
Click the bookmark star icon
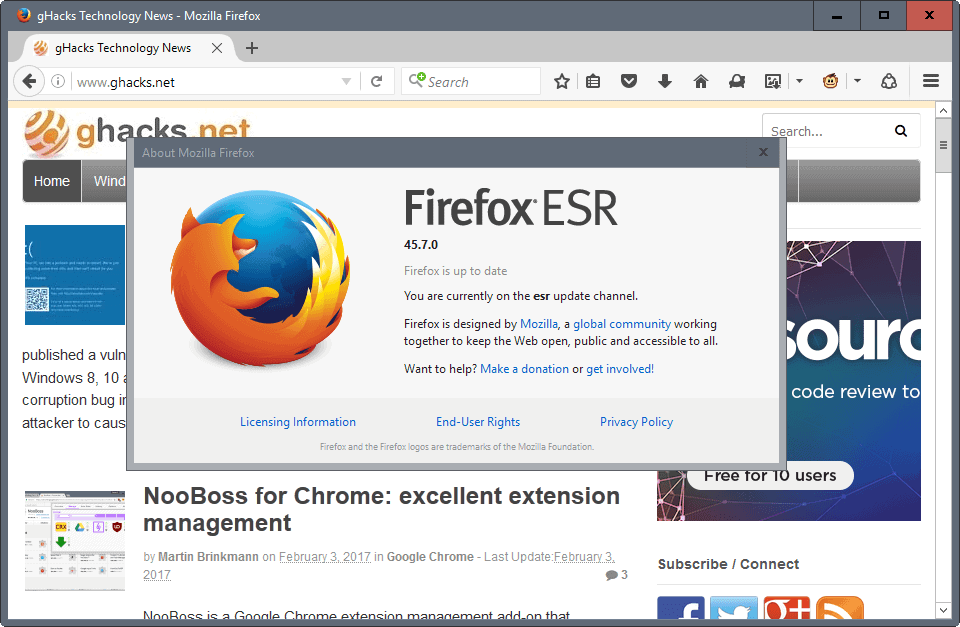click(x=562, y=82)
